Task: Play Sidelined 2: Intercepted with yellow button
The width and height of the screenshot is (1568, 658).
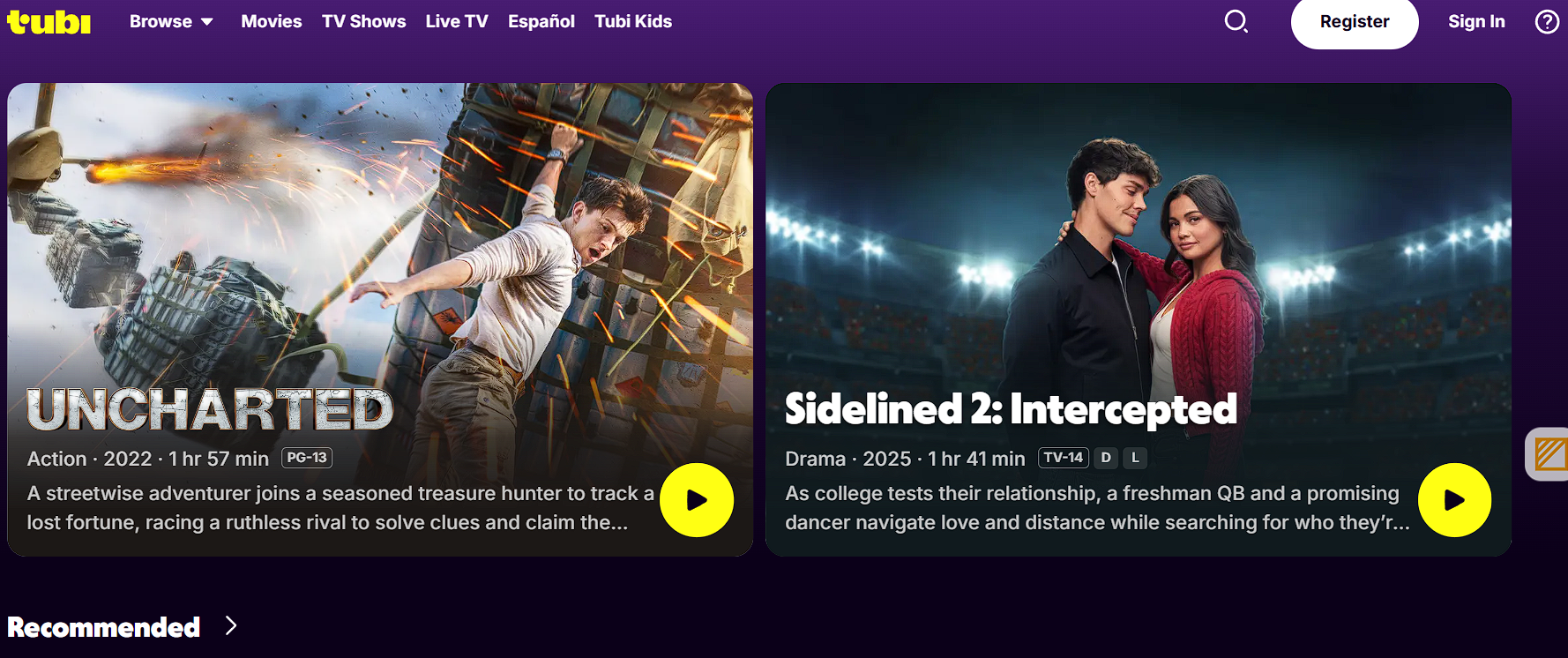Action: pos(1454,500)
